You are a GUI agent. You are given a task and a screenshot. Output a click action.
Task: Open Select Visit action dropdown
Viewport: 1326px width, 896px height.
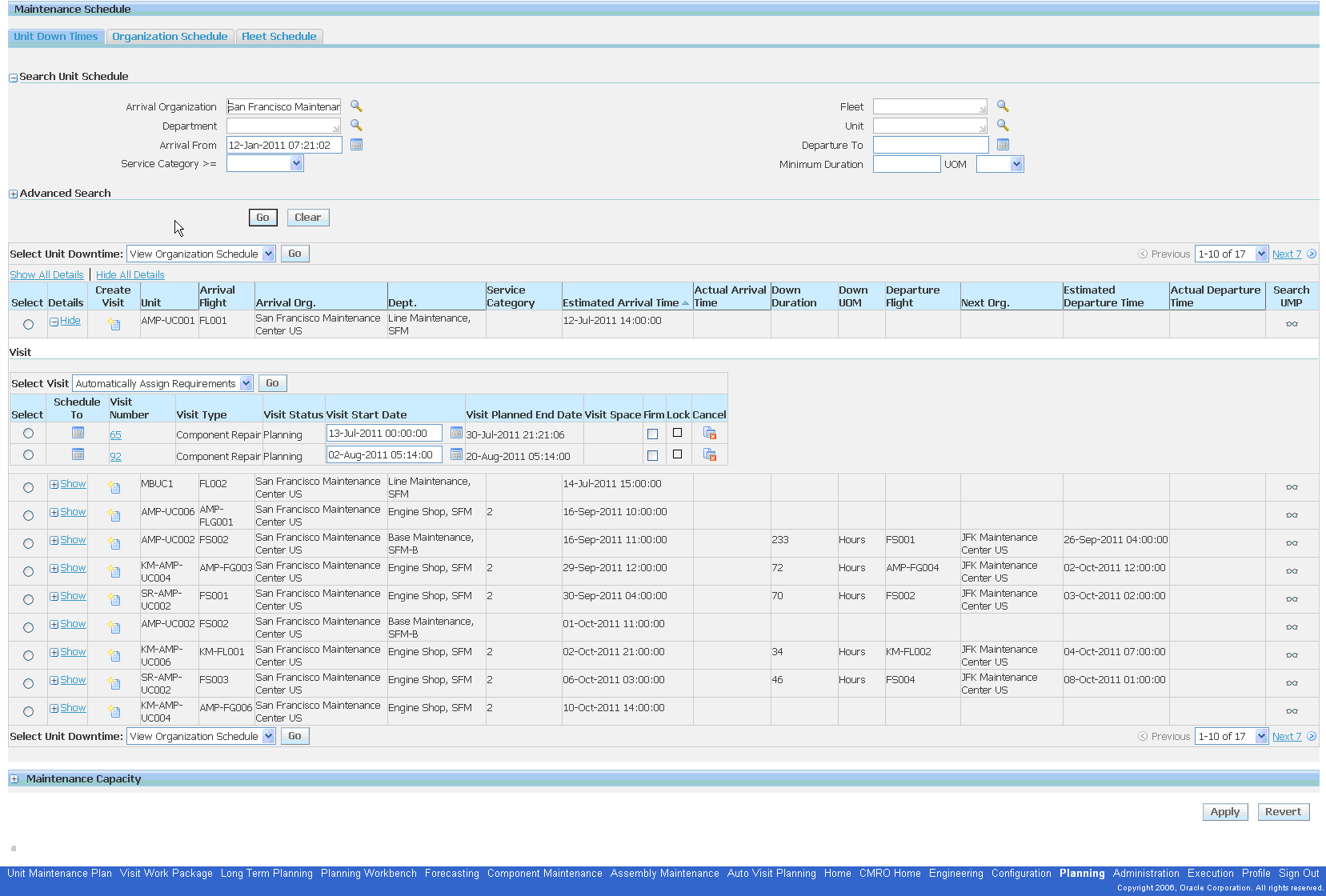coord(162,383)
